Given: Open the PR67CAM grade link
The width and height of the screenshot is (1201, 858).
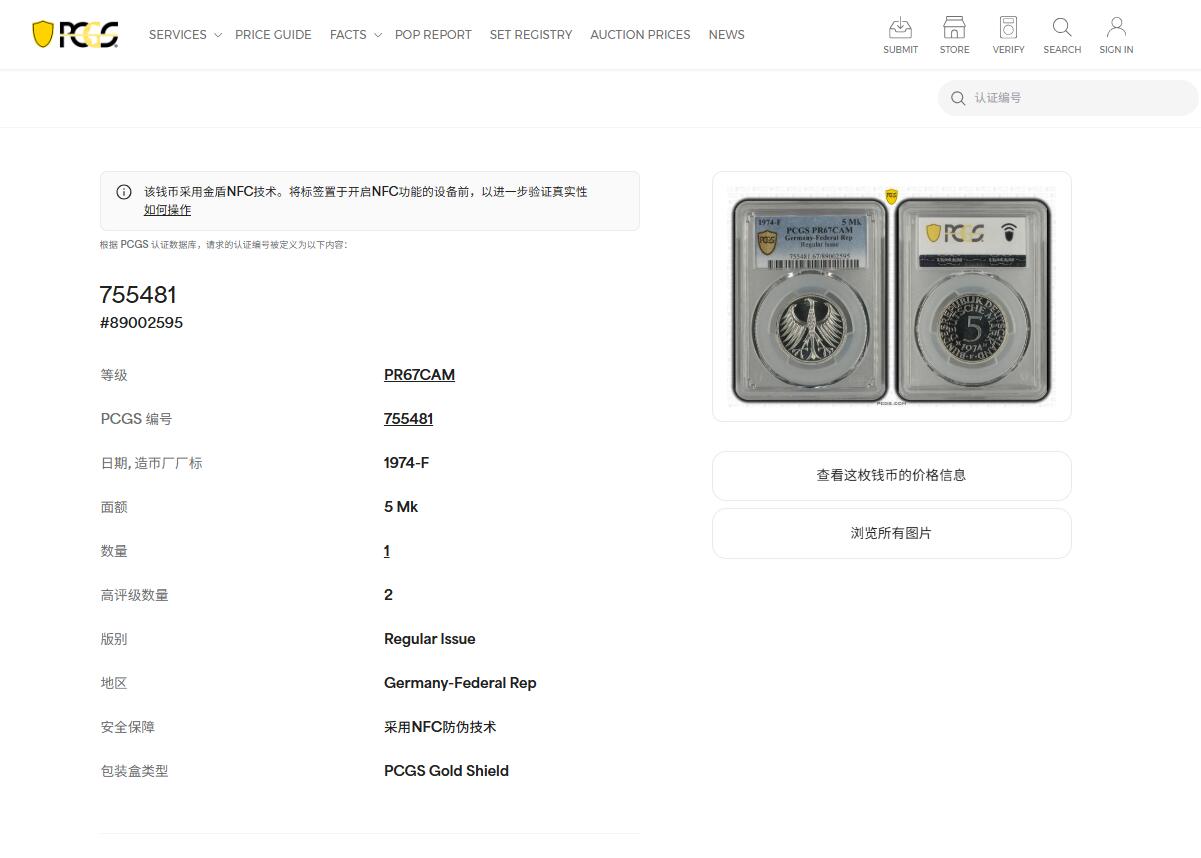Looking at the screenshot, I should click(419, 374).
